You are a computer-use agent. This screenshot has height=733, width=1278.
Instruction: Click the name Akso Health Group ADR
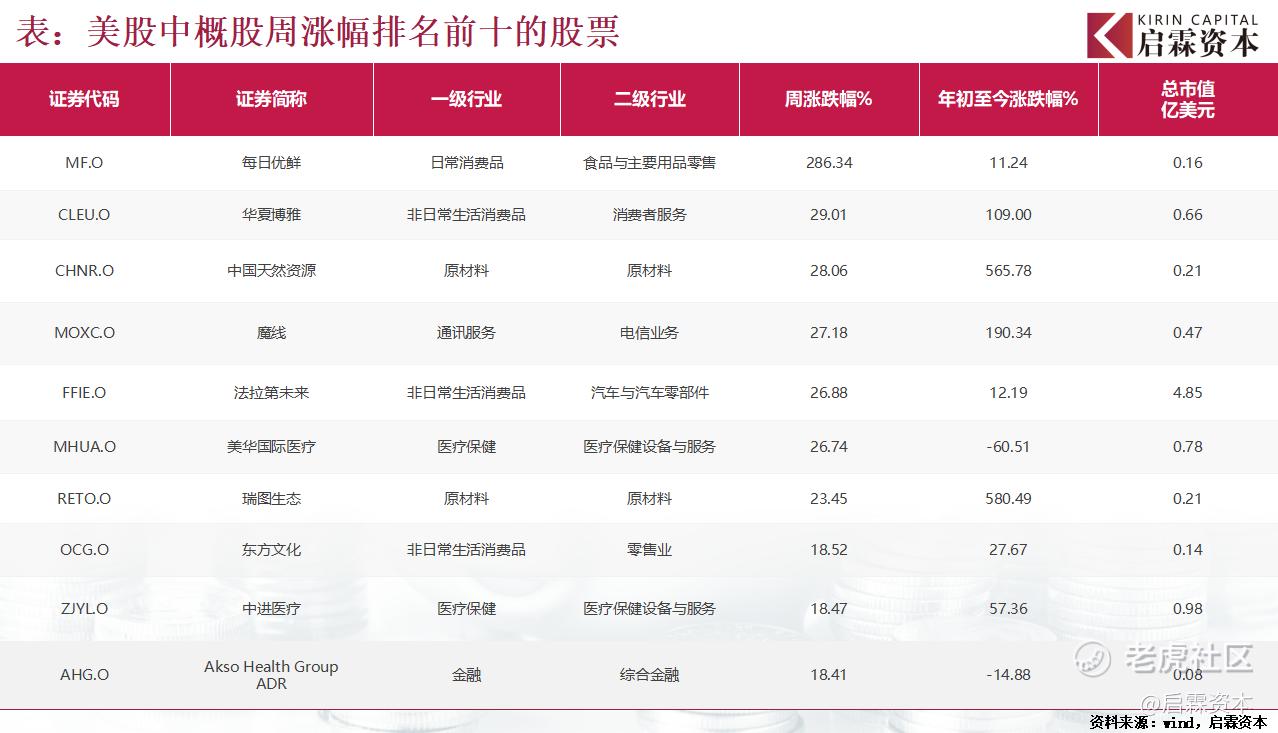(271, 674)
